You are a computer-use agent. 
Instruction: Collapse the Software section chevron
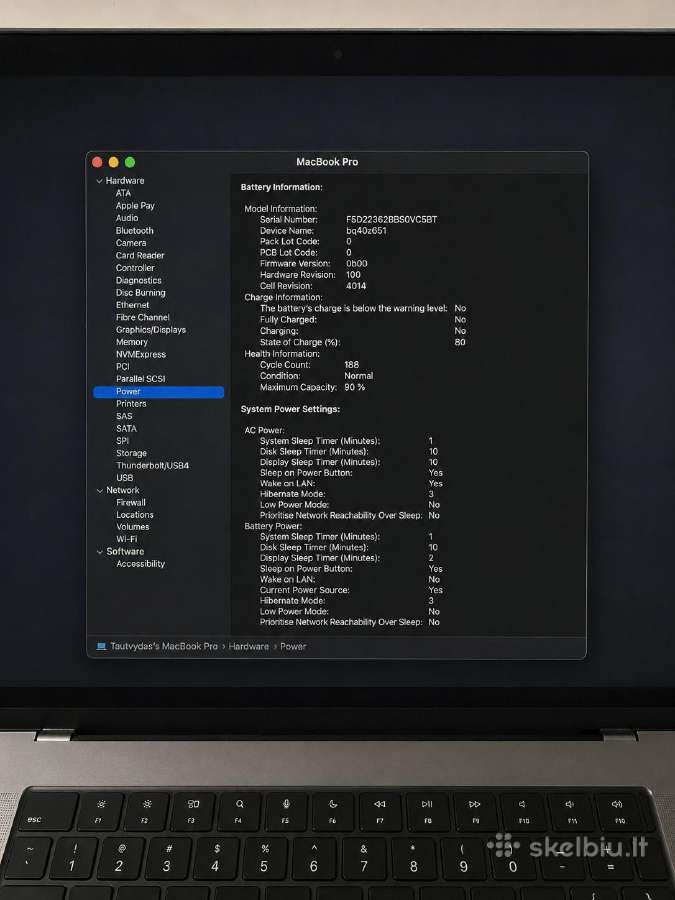(99, 552)
